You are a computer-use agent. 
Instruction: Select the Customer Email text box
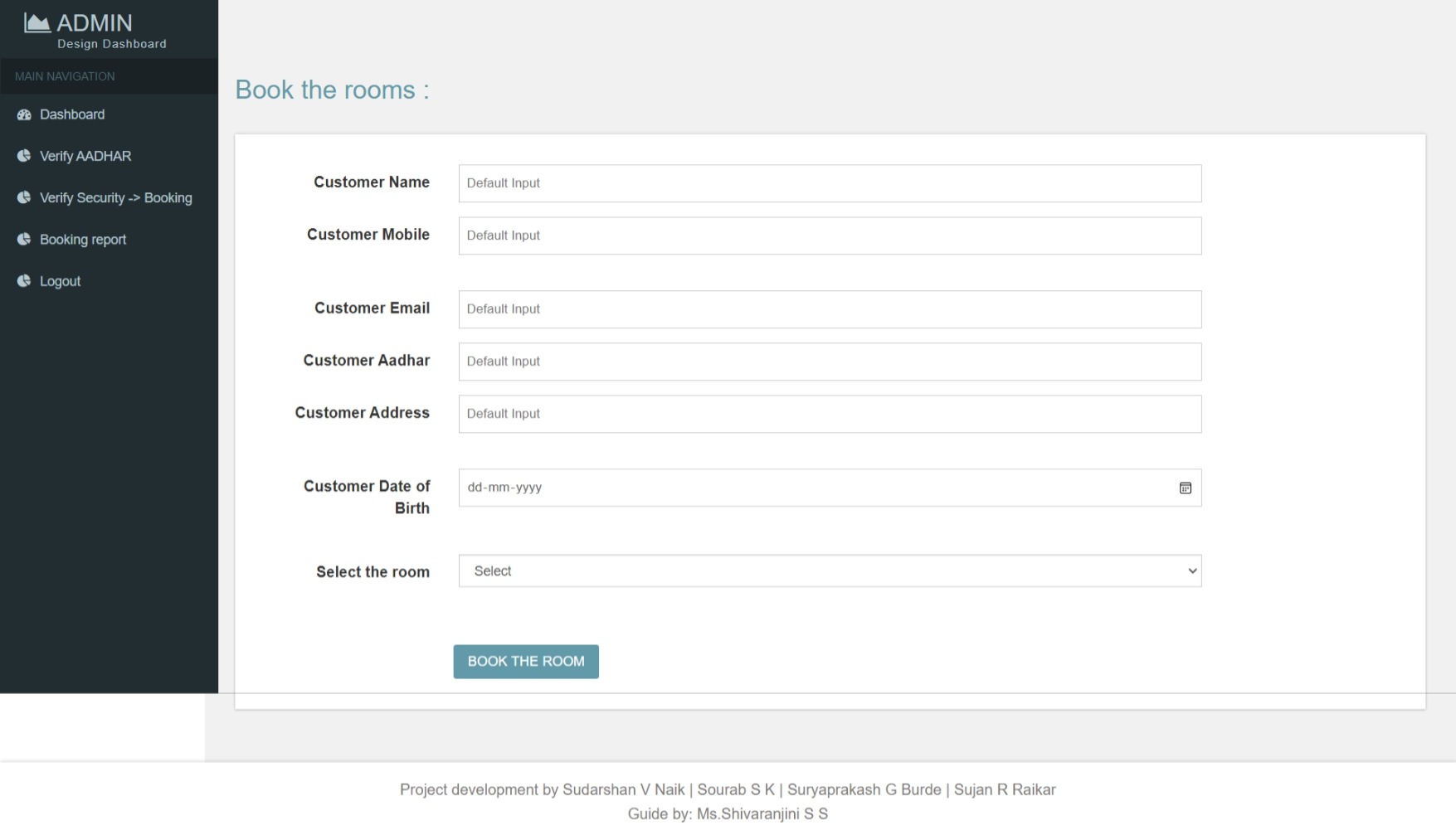[x=830, y=309]
